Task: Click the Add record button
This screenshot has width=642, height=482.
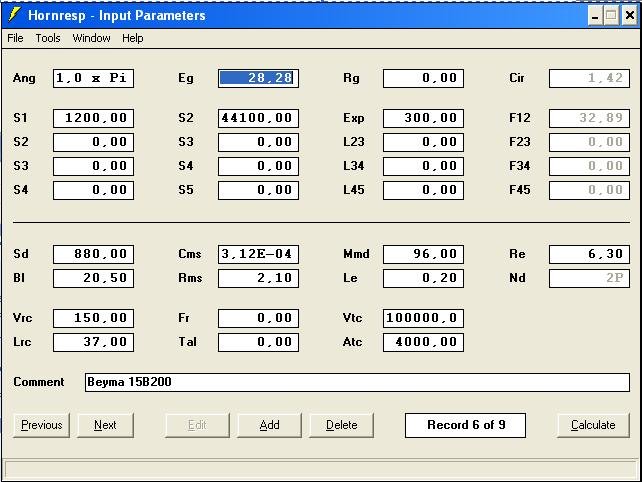Action: point(269,425)
